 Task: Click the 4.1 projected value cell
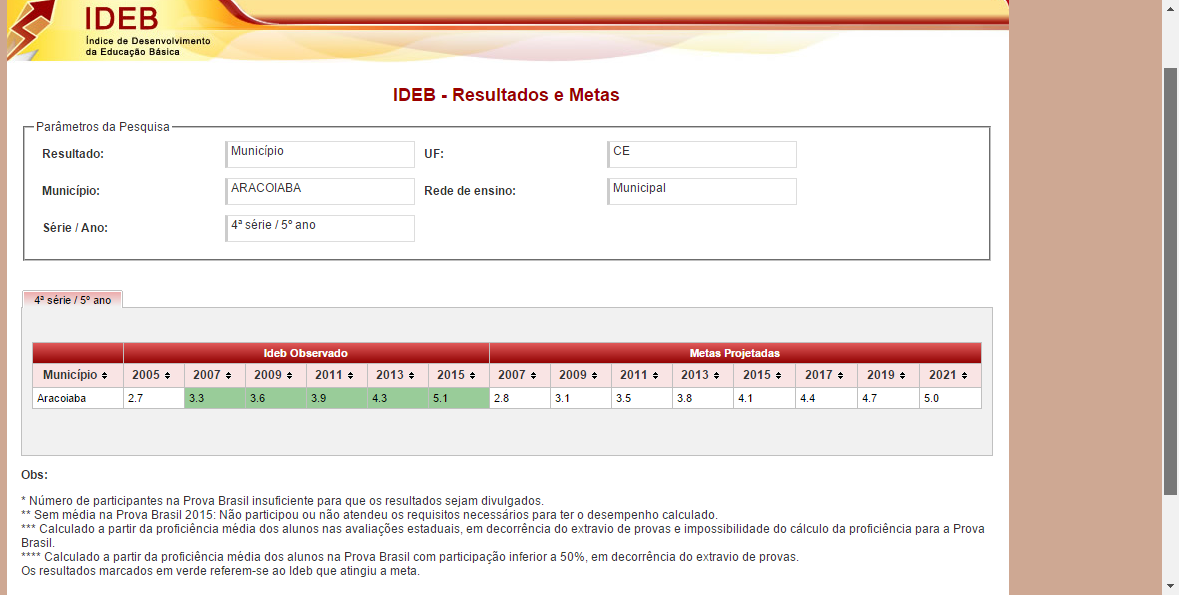(765, 398)
